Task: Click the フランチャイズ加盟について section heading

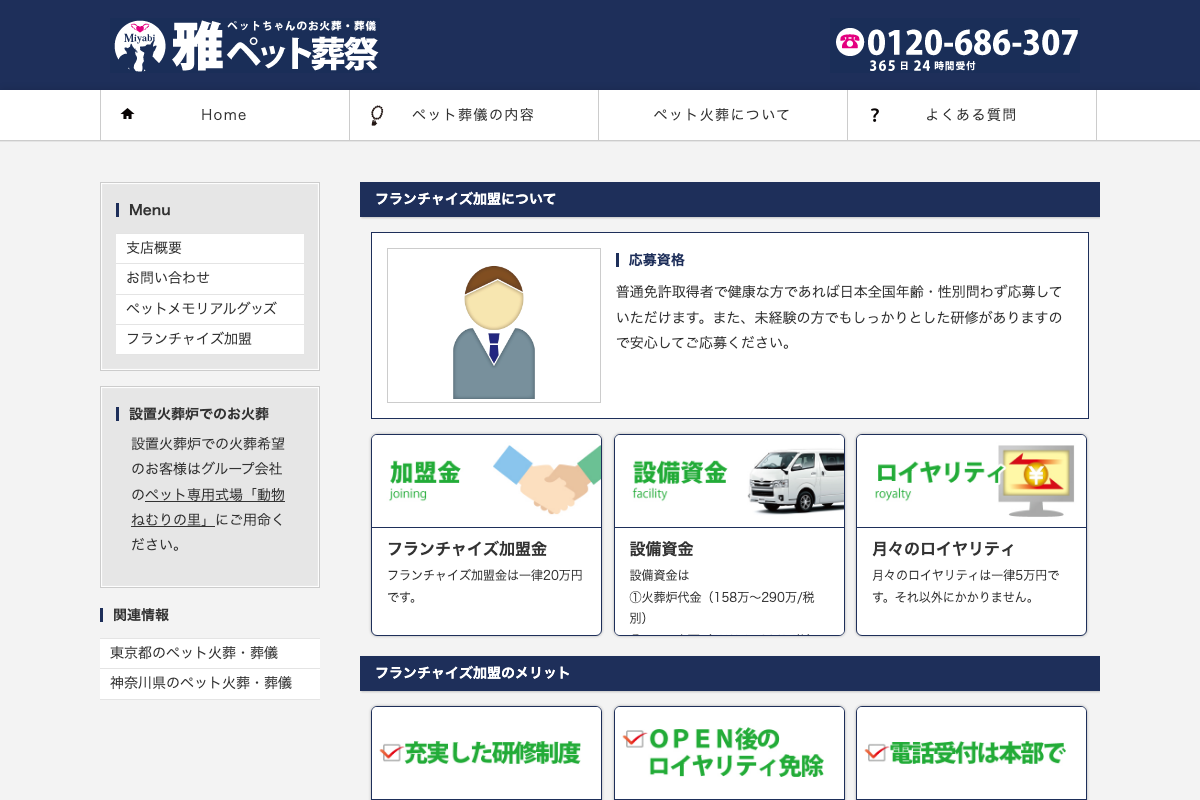Action: click(730, 199)
